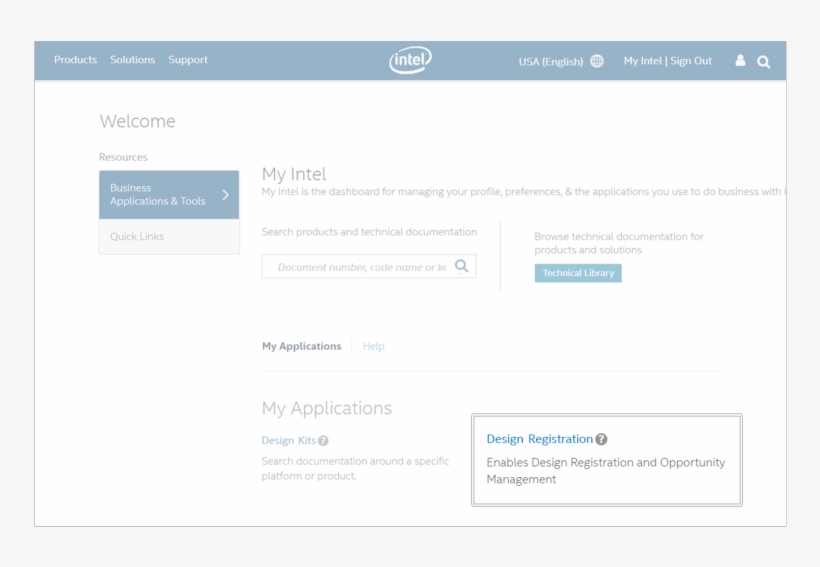Open the Products menu
This screenshot has width=820, height=567.
[75, 60]
